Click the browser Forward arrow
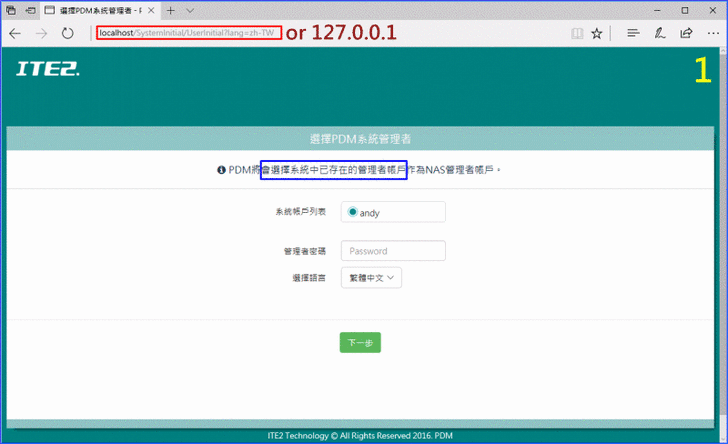728x444 pixels. tap(42, 33)
